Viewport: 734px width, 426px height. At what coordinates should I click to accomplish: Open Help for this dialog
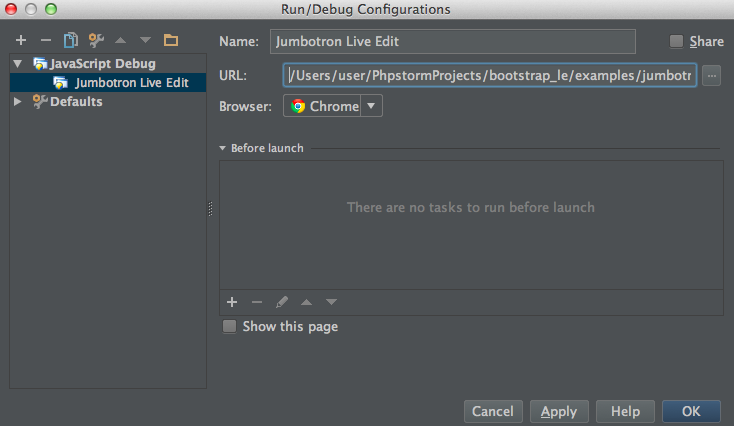[625, 411]
